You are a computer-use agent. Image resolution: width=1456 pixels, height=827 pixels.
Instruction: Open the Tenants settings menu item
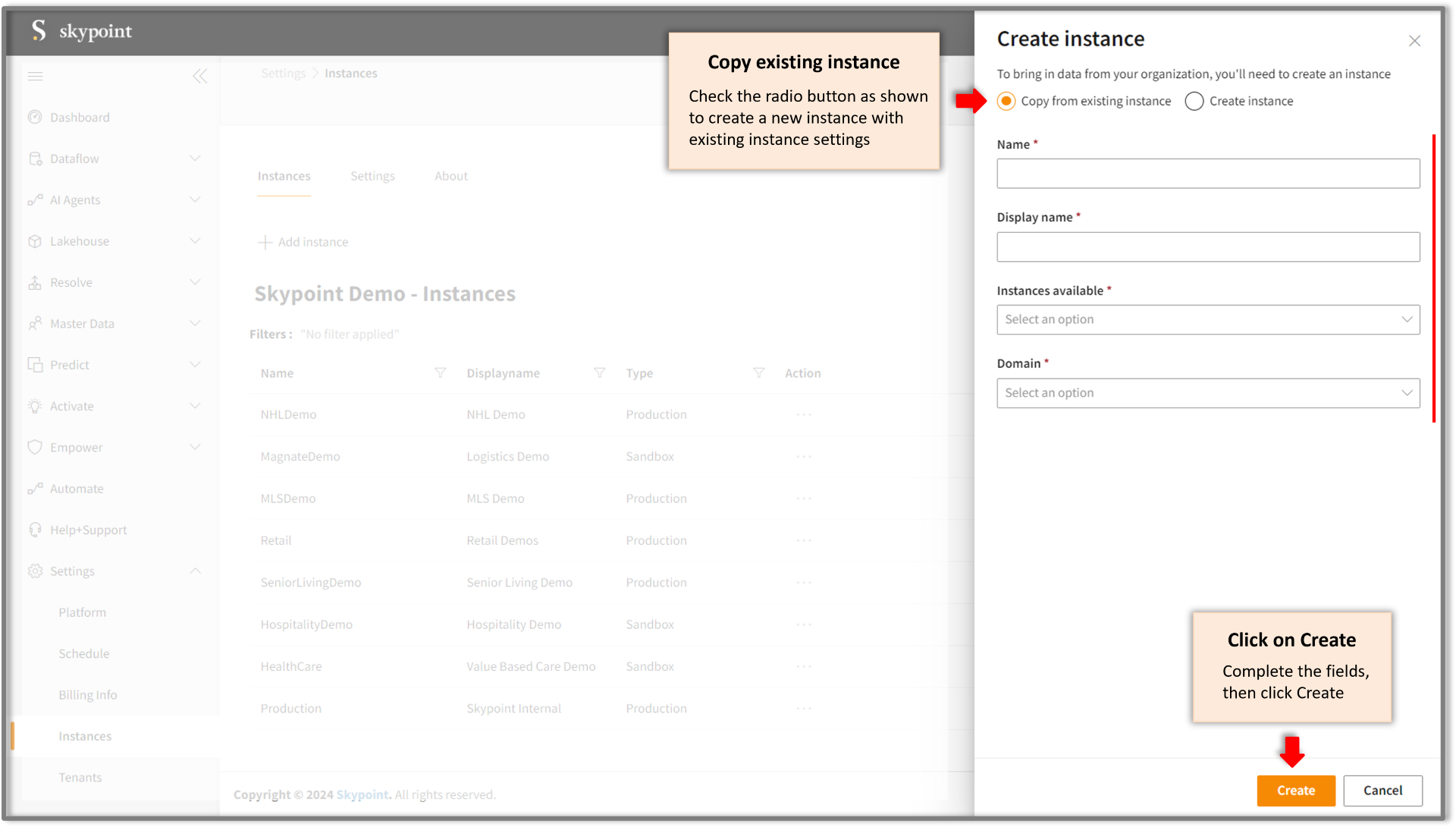tap(80, 777)
